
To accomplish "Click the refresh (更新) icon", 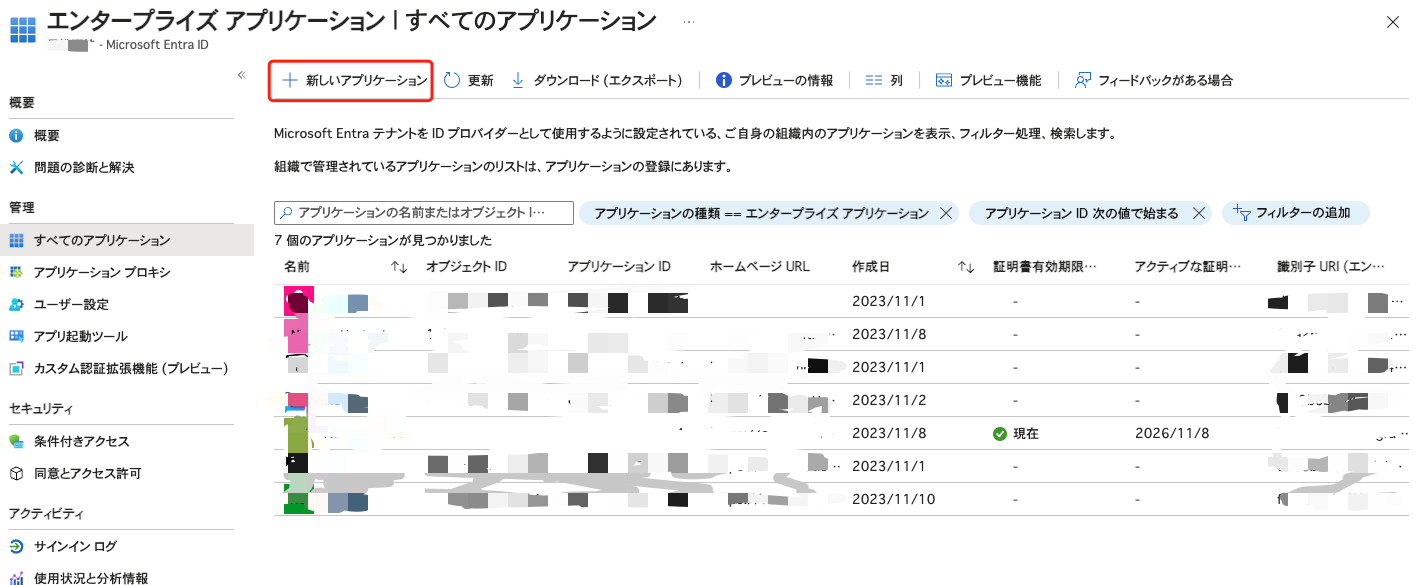I will coord(451,80).
